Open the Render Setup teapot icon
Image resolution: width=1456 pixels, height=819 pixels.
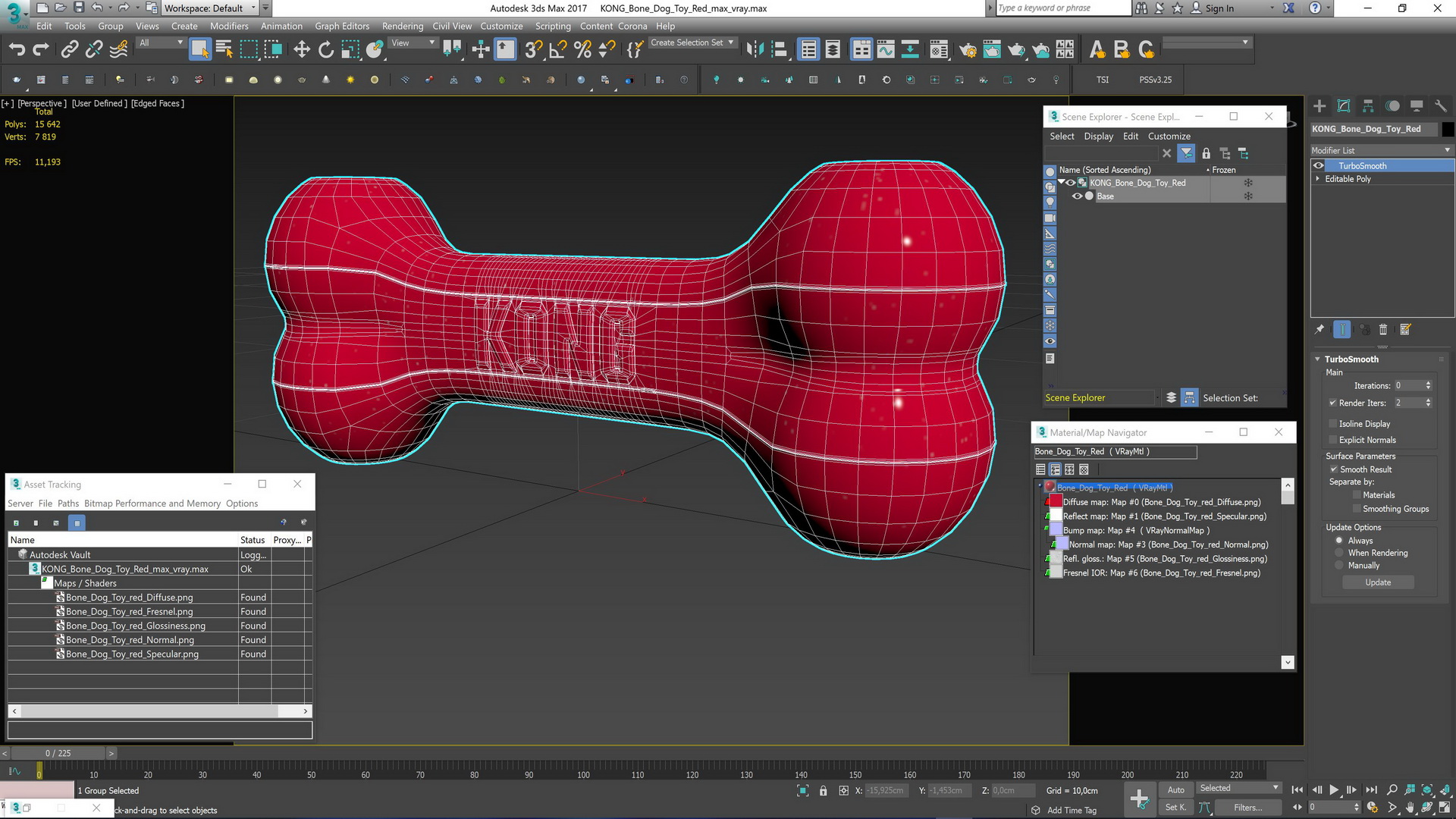click(x=968, y=50)
